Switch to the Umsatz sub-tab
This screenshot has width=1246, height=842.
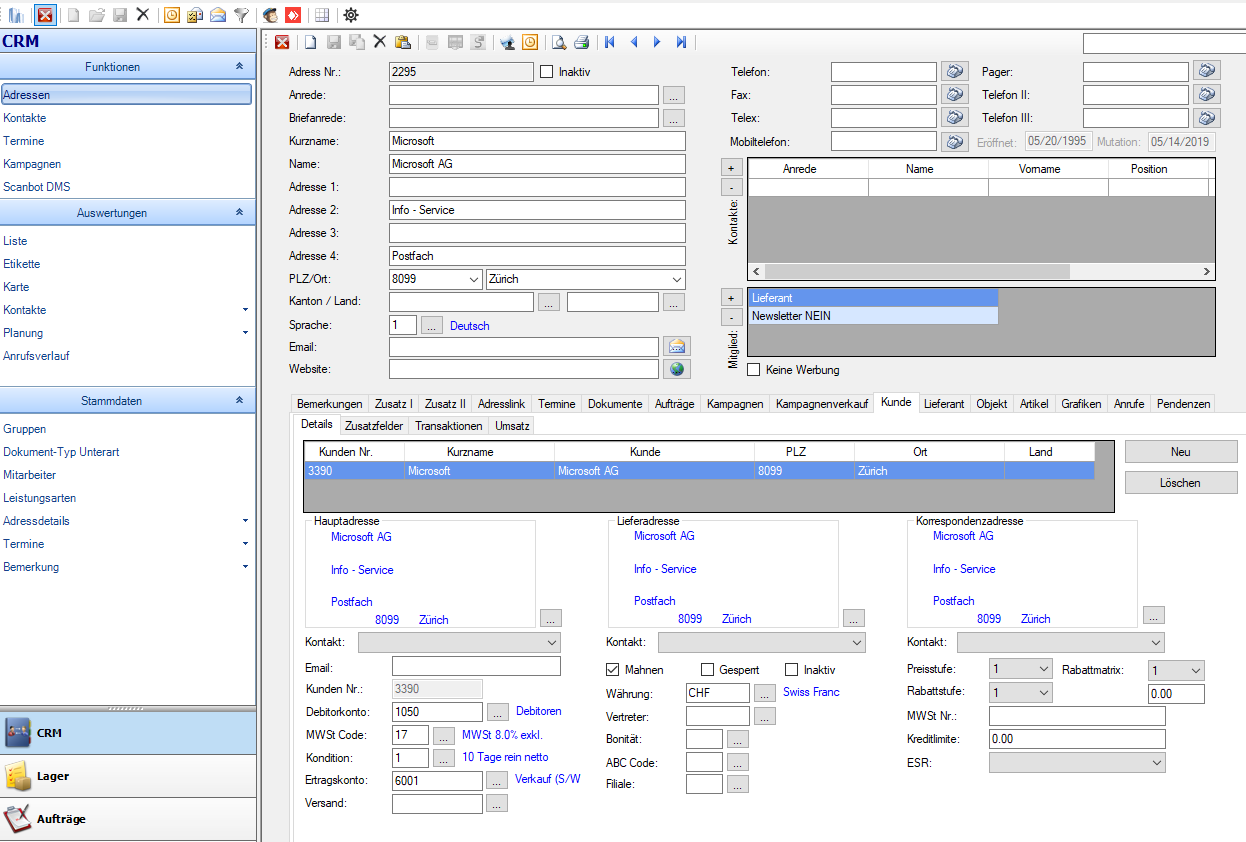pyautogui.click(x=512, y=426)
